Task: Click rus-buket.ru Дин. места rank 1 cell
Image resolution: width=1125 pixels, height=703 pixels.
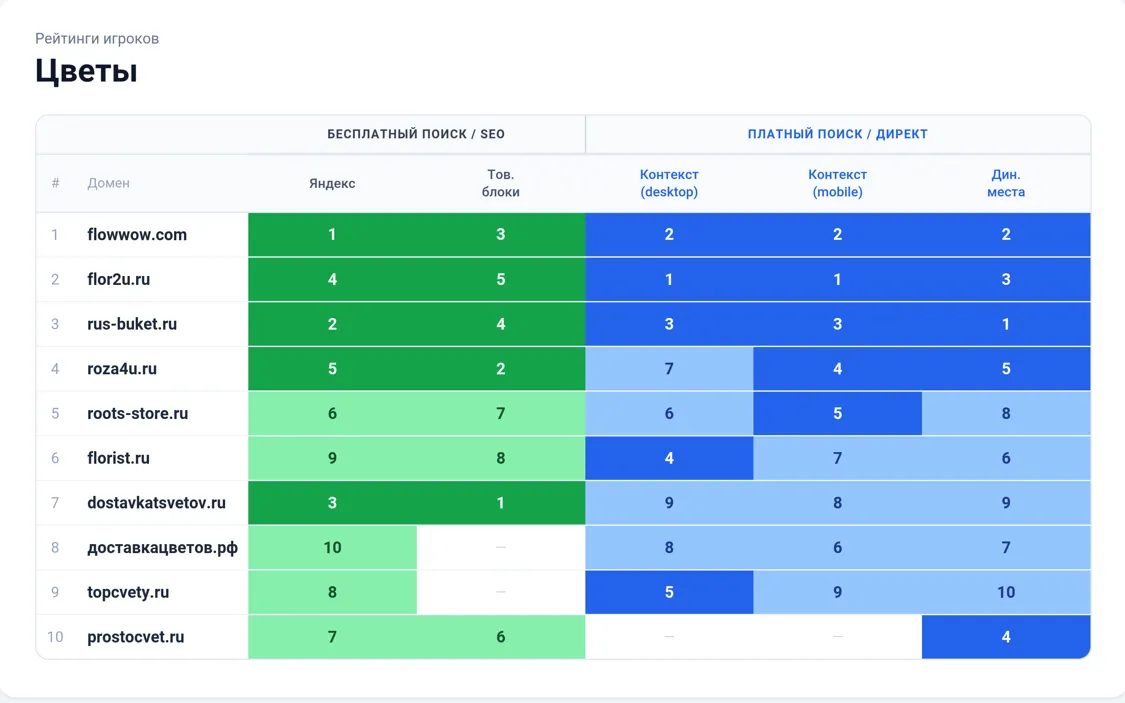Action: [x=1006, y=324]
